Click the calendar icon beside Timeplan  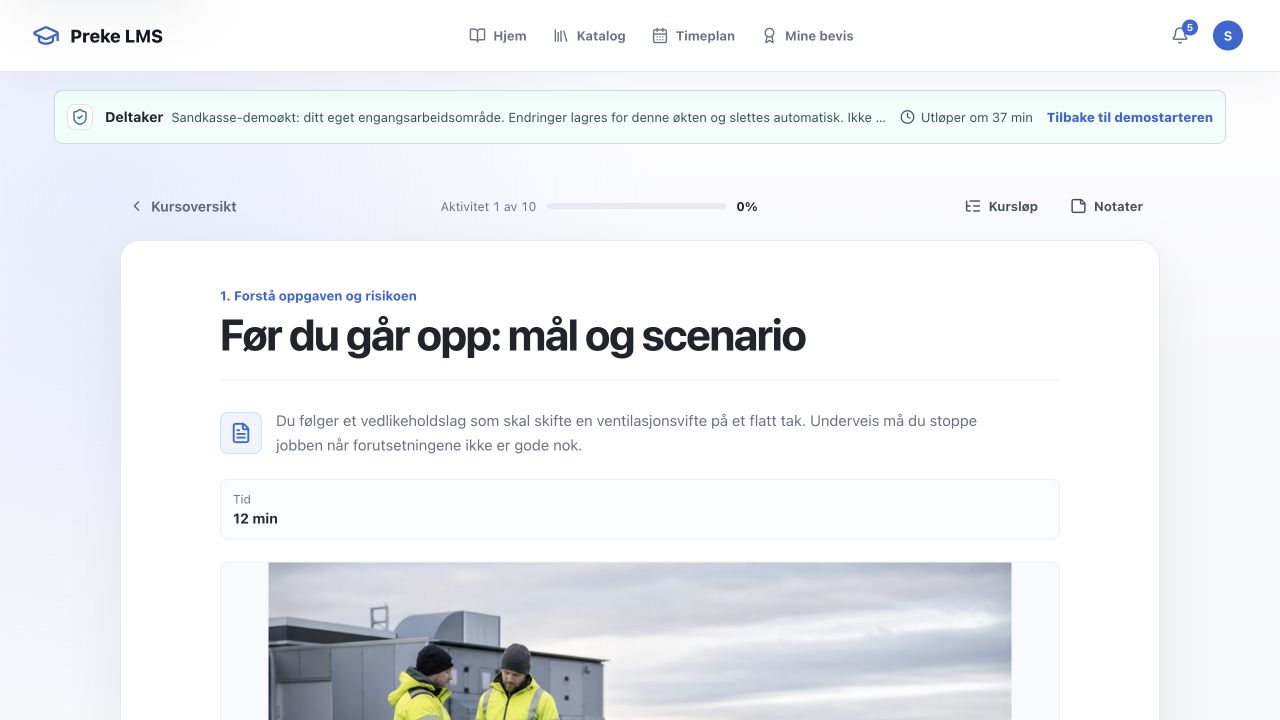660,36
